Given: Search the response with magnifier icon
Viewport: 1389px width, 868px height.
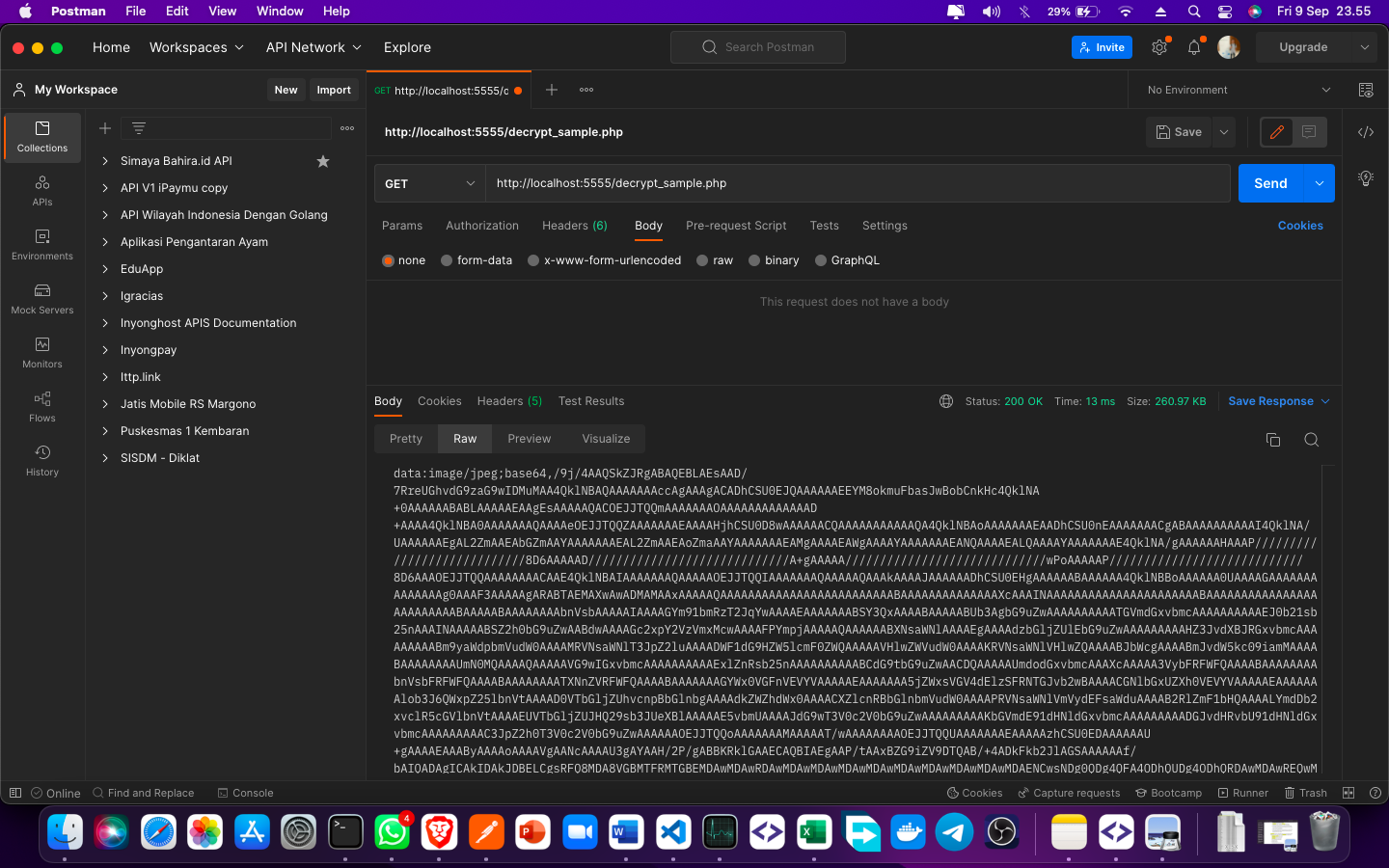Looking at the screenshot, I should (1312, 440).
